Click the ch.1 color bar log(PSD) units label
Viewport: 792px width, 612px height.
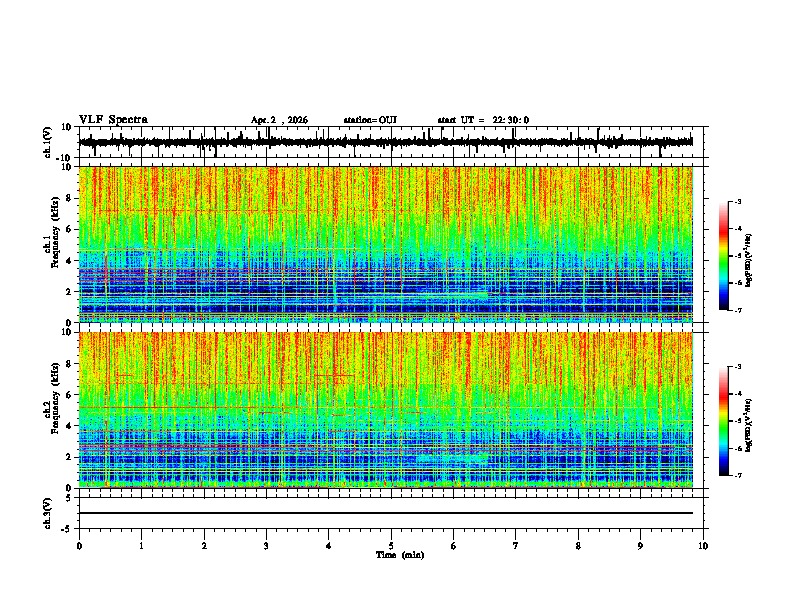749,260
